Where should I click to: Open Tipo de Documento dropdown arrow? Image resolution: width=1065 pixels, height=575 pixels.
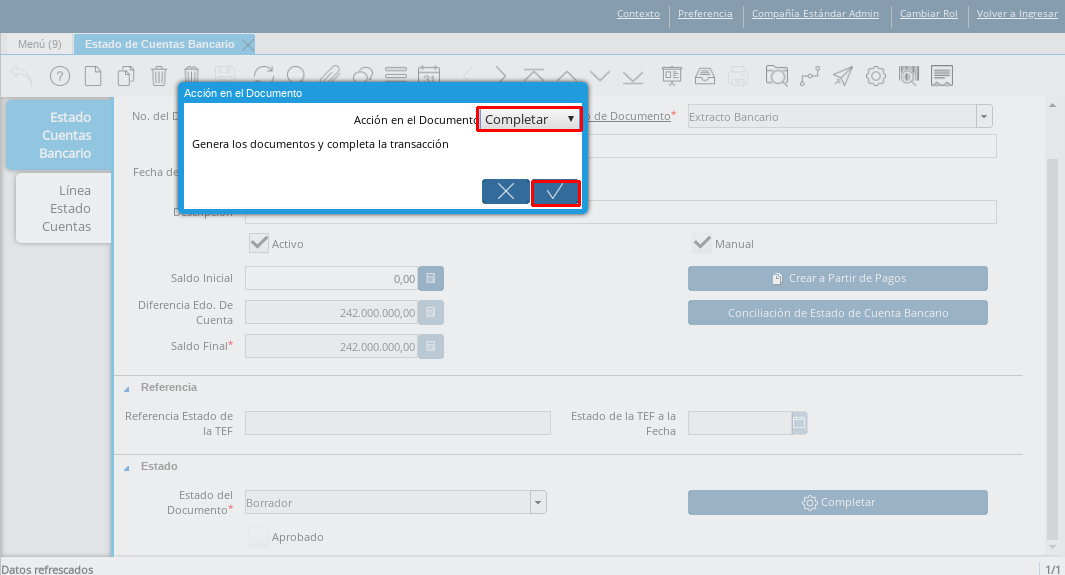(x=984, y=117)
